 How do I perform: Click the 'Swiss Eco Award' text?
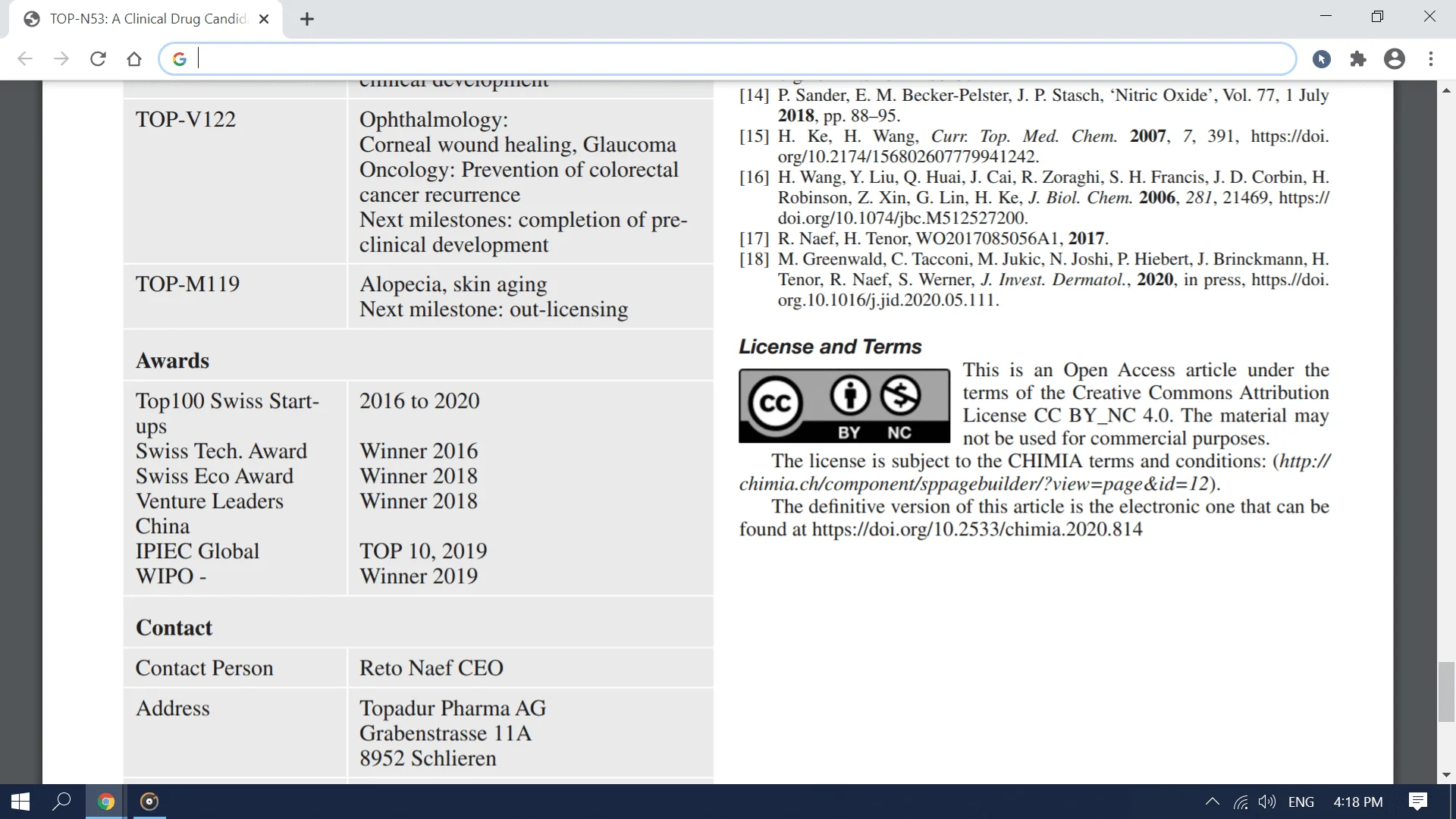215,476
